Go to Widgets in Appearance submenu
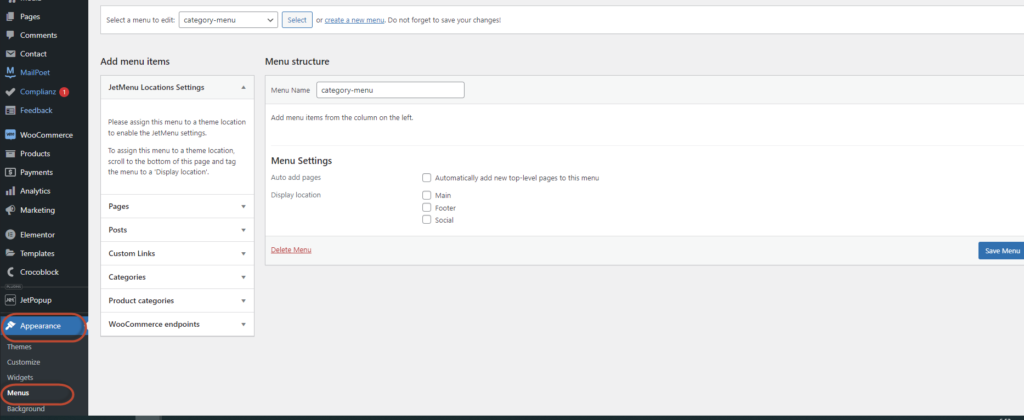This screenshot has width=1024, height=420. (x=20, y=377)
